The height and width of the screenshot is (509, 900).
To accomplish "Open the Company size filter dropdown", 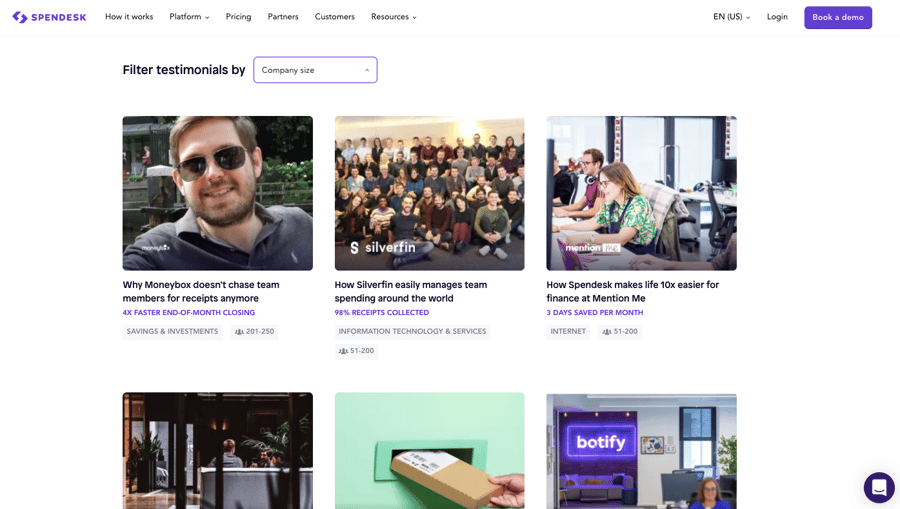I will [x=315, y=70].
